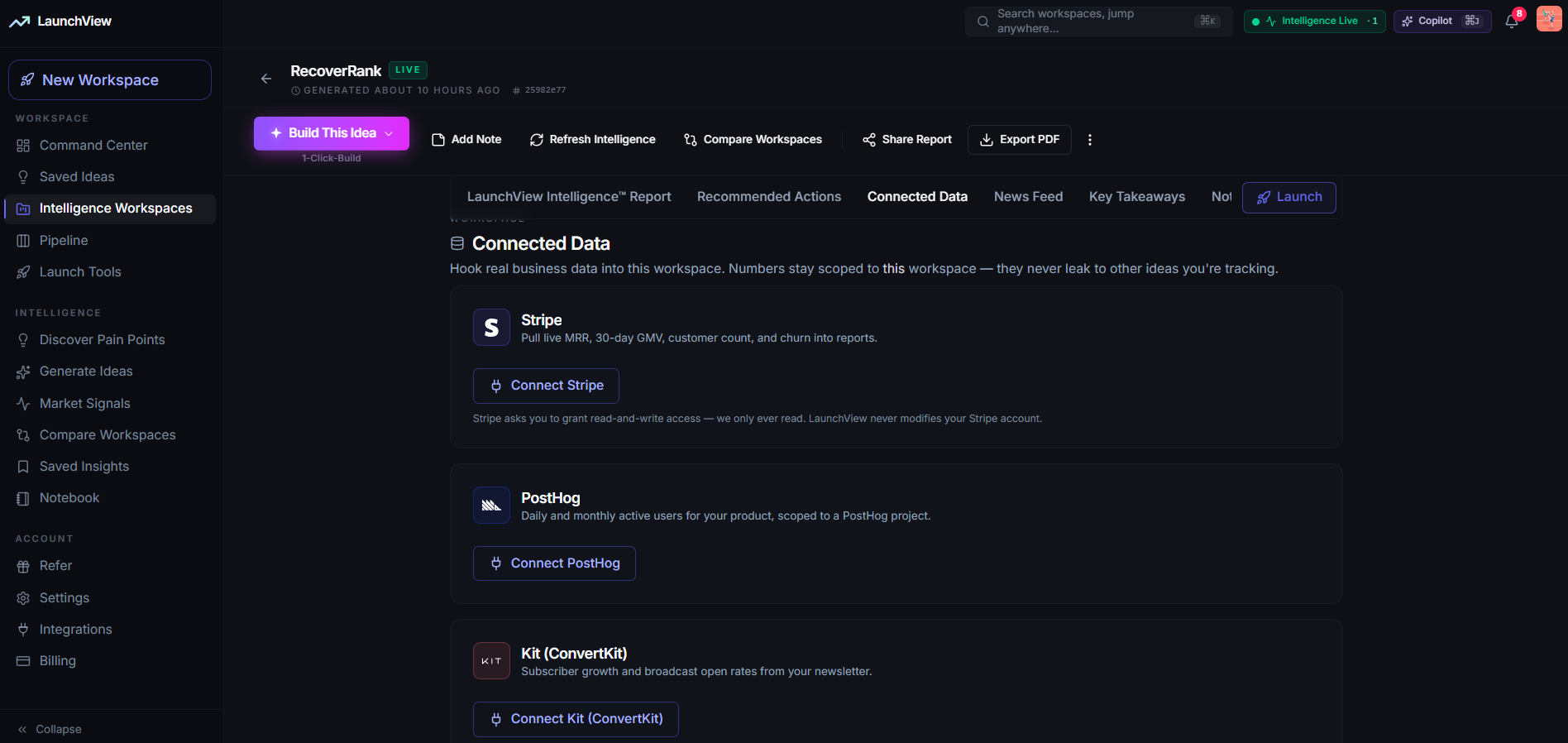This screenshot has height=743, width=1568.
Task: Open Generate Ideas in the sidebar
Action: tap(110, 371)
